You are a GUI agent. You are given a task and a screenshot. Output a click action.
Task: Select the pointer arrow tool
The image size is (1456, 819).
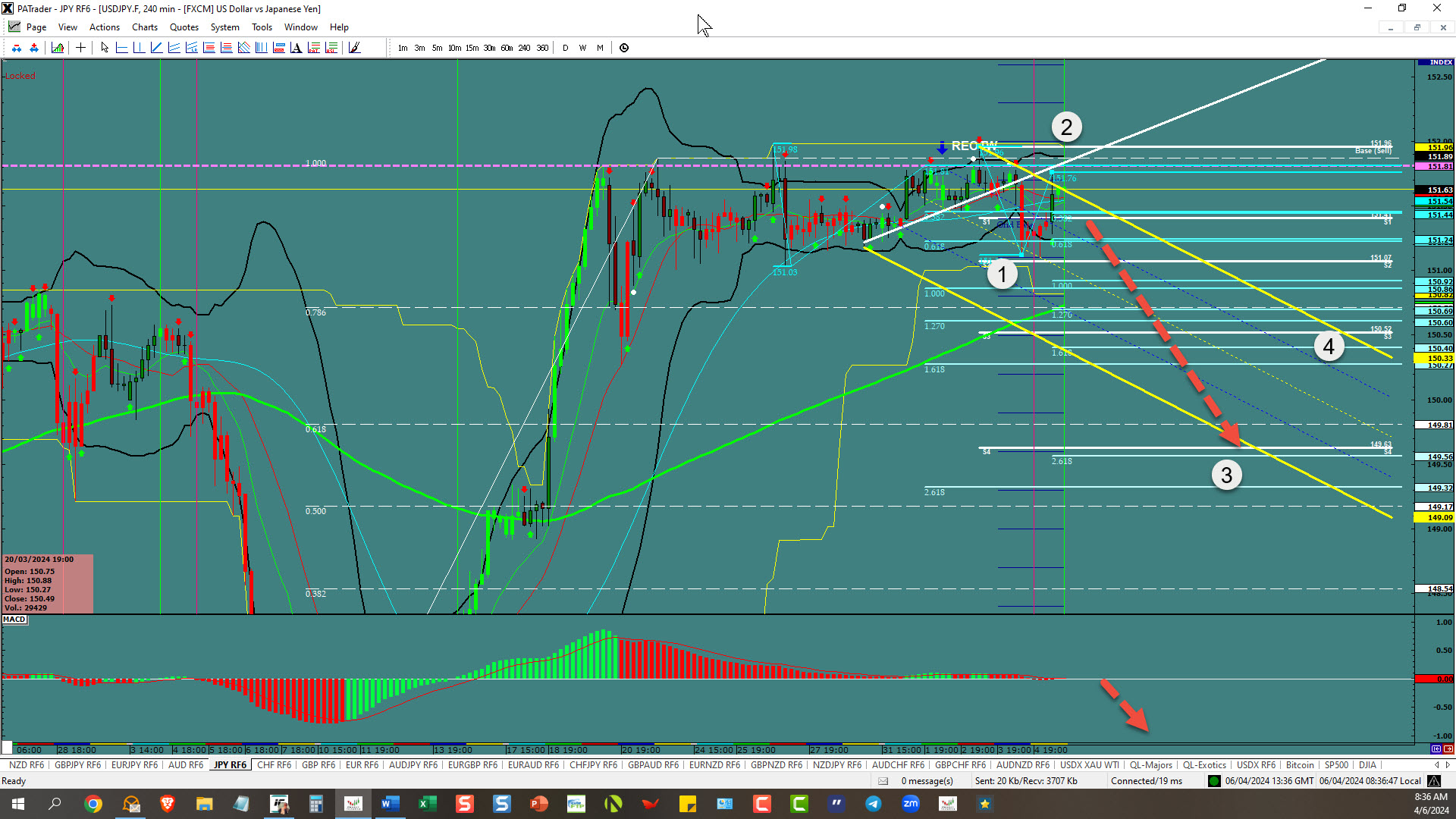click(105, 48)
